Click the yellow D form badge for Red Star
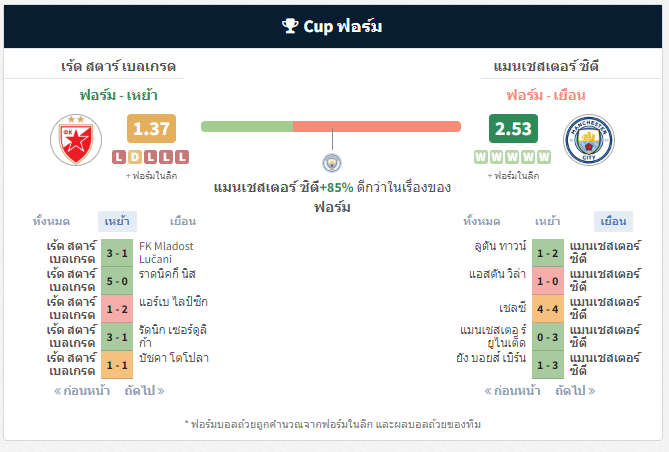 pyautogui.click(x=135, y=157)
